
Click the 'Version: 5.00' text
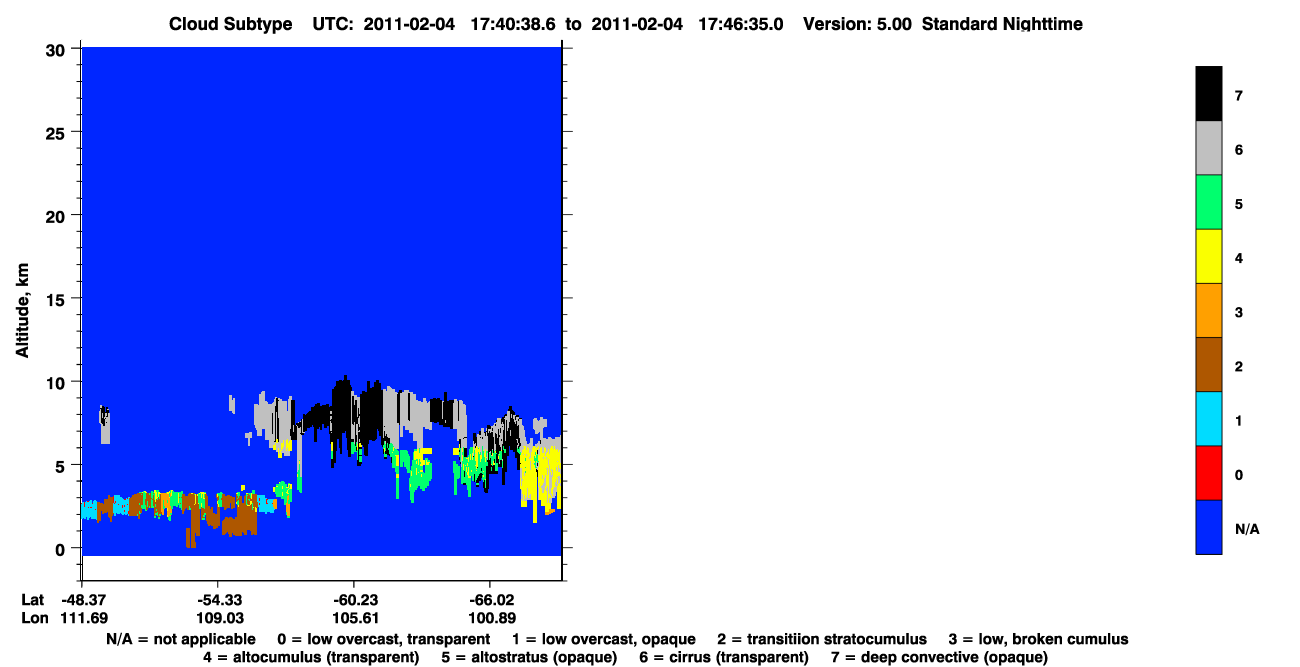pyautogui.click(x=857, y=24)
